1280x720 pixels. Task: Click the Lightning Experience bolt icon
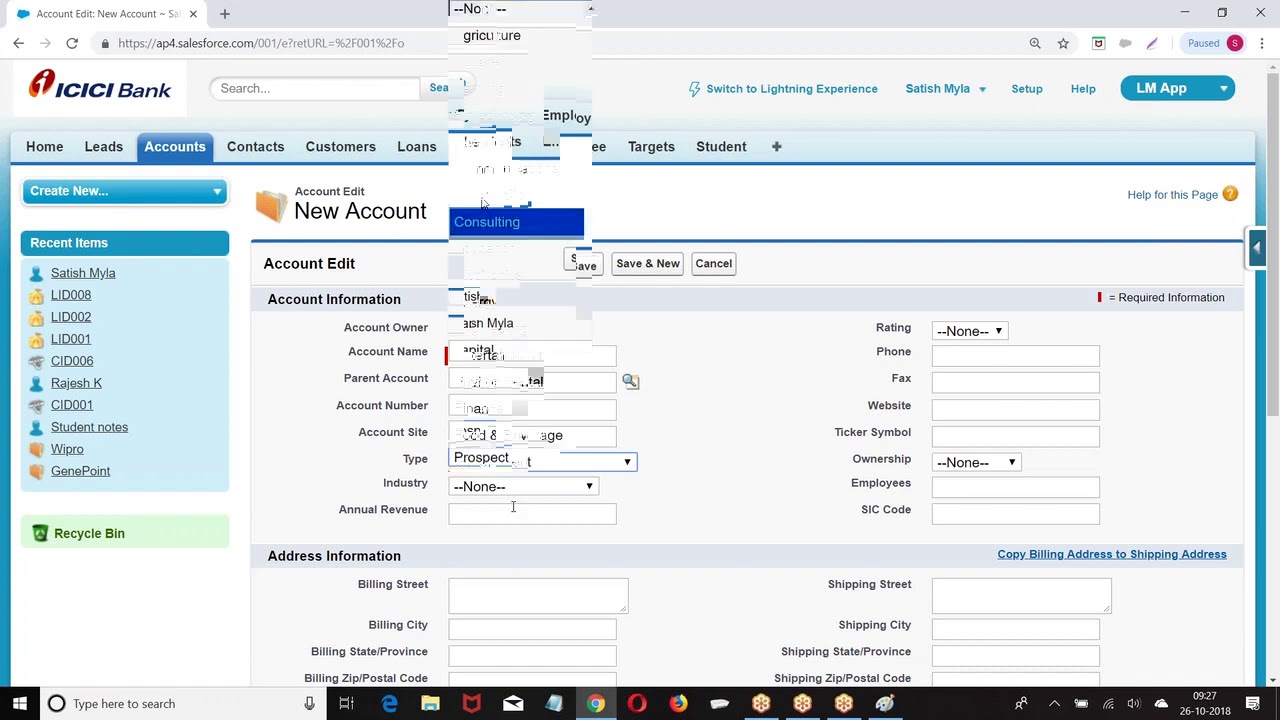(x=695, y=89)
